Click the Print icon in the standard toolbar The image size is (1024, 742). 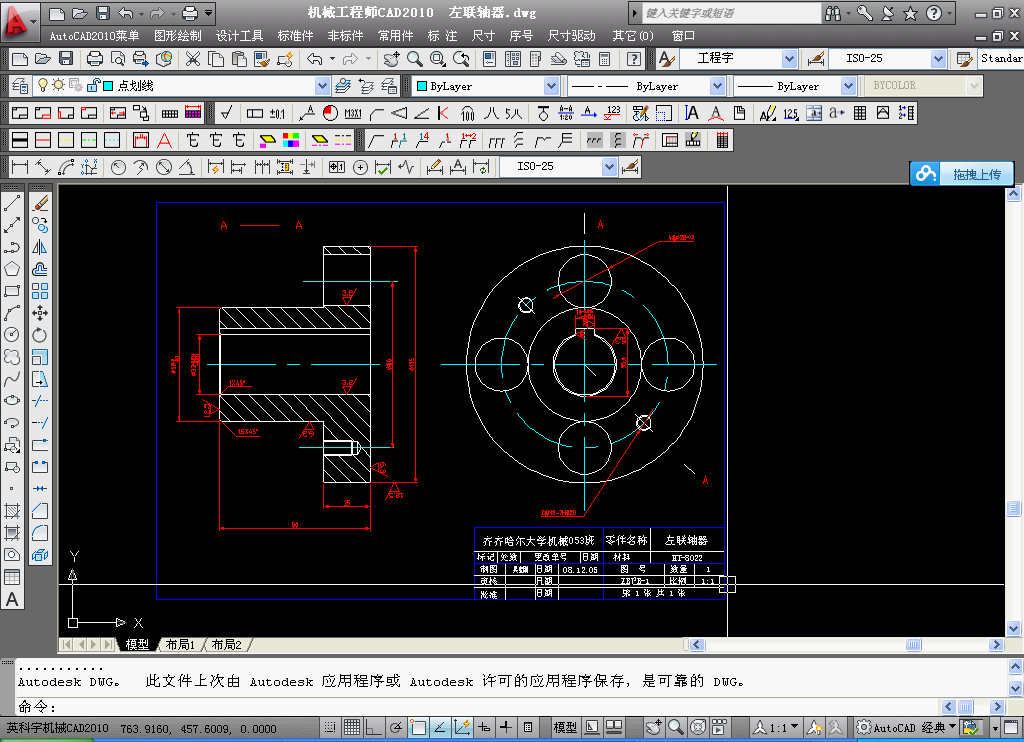[95, 59]
